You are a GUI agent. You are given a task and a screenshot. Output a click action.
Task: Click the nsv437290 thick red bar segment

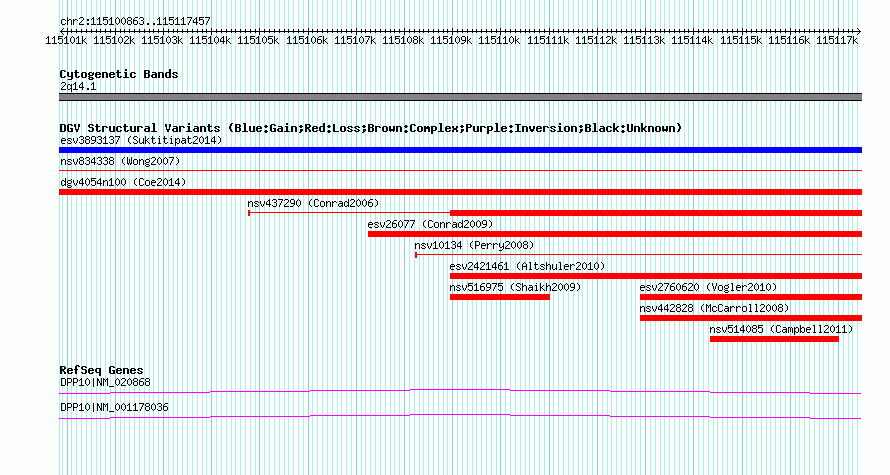click(x=656, y=213)
